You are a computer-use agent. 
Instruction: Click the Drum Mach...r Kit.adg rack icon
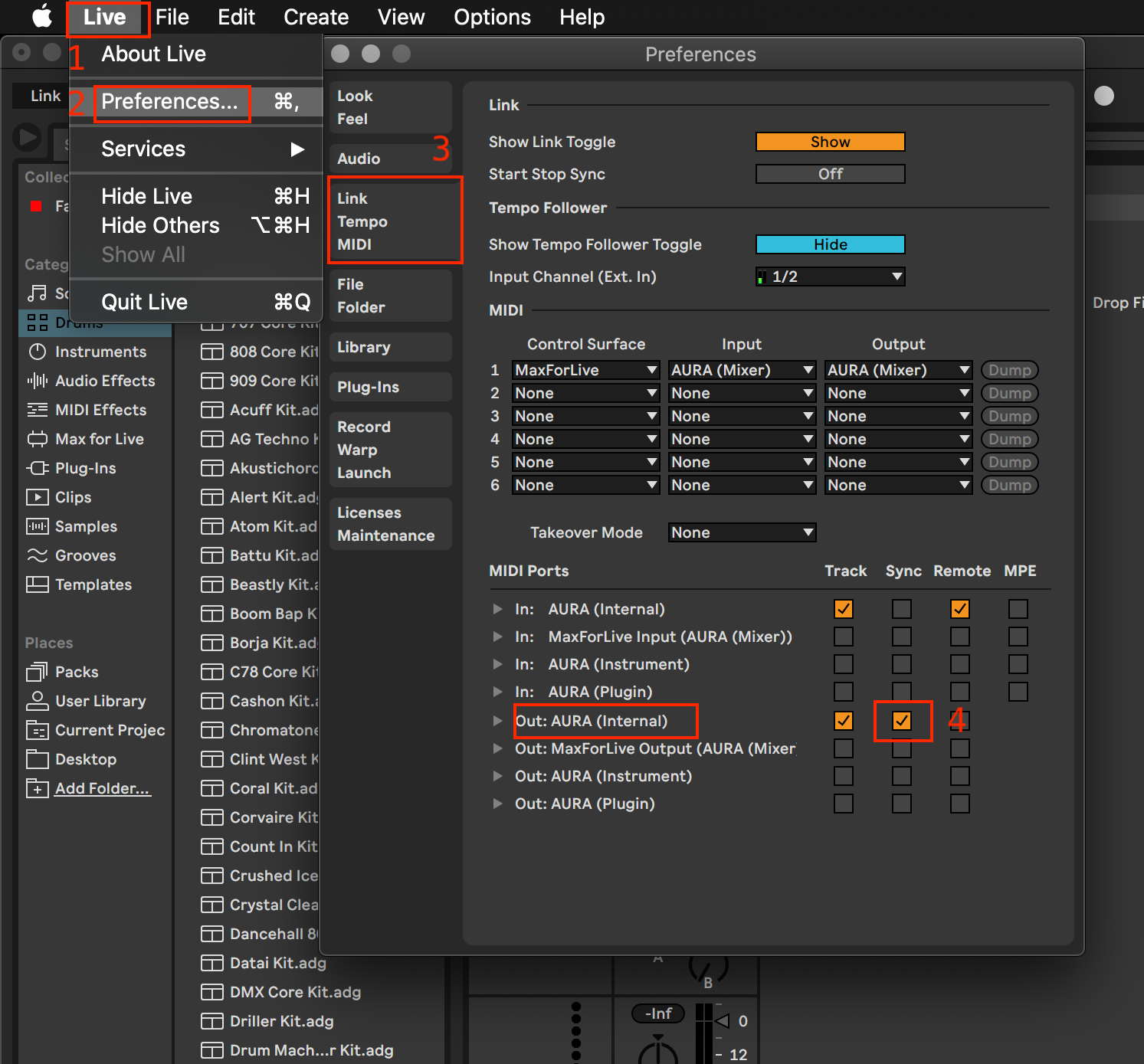[211, 1050]
